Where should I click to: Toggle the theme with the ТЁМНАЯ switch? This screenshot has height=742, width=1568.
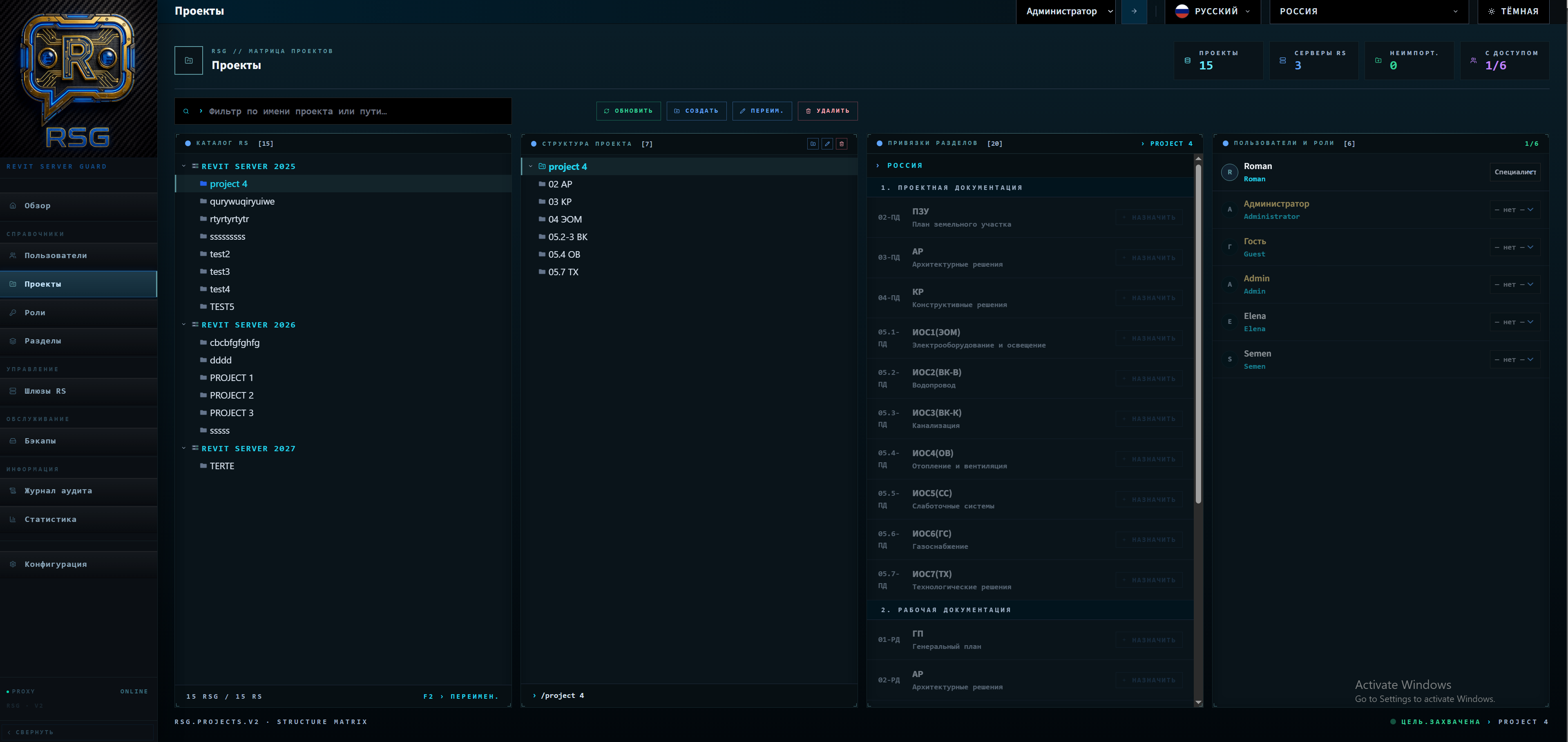pyautogui.click(x=1514, y=11)
